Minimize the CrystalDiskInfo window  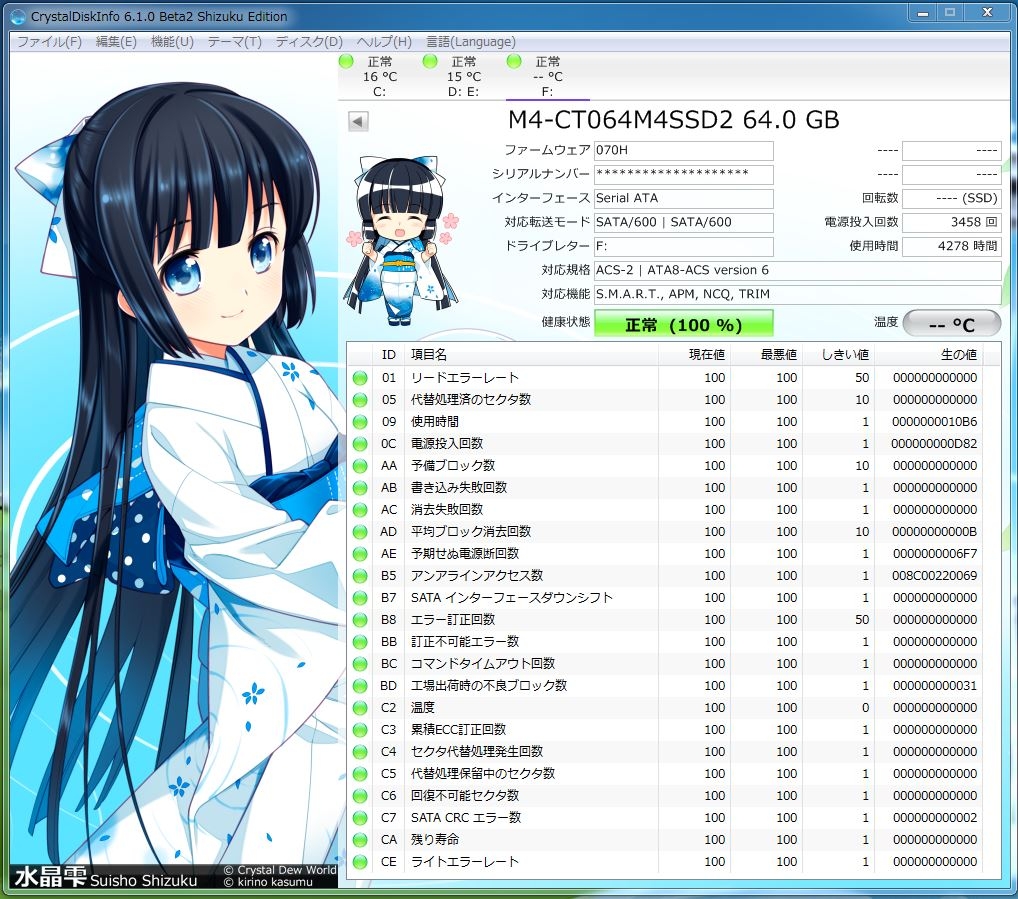coord(922,12)
